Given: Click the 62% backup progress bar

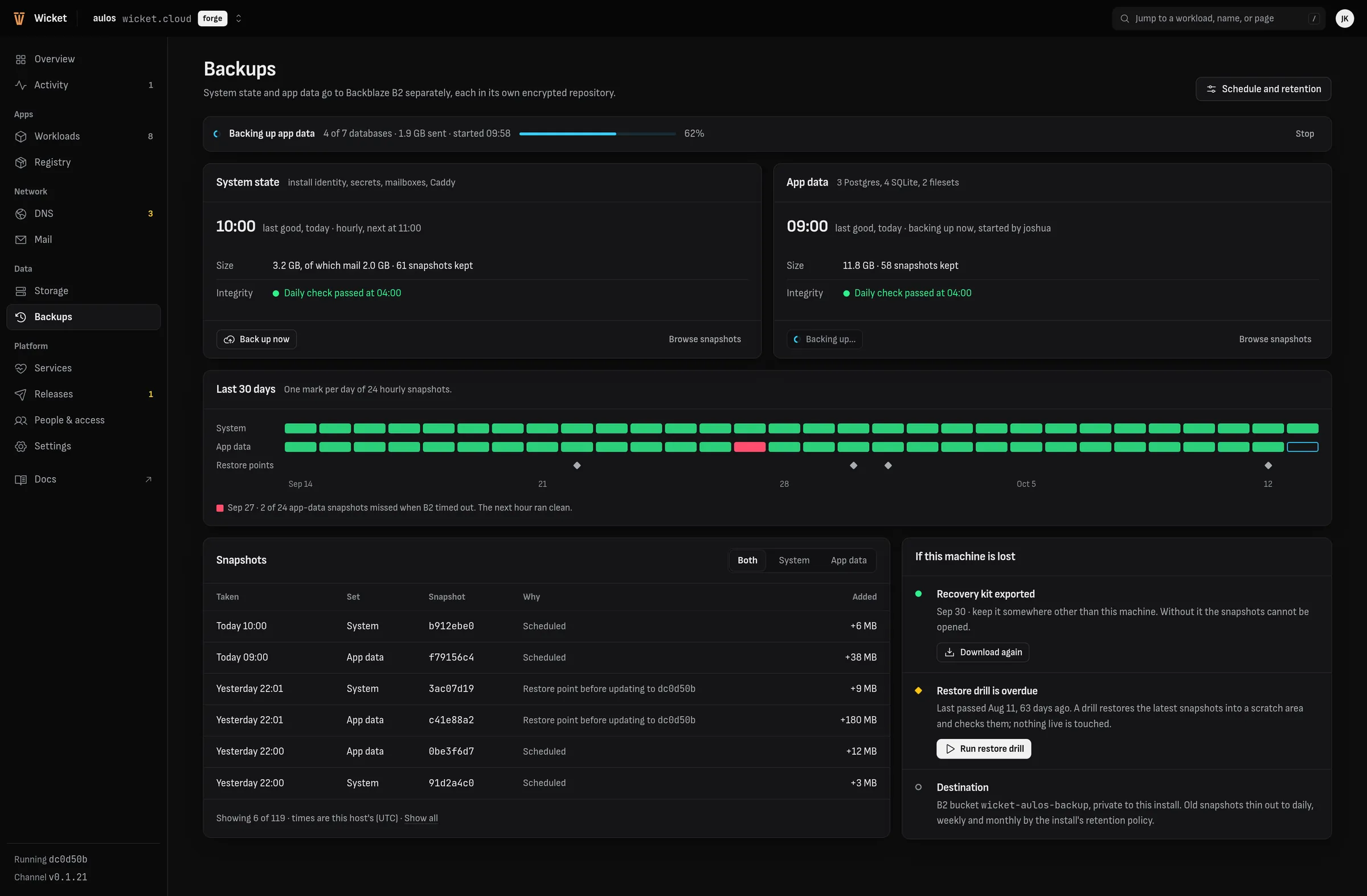Looking at the screenshot, I should [597, 134].
